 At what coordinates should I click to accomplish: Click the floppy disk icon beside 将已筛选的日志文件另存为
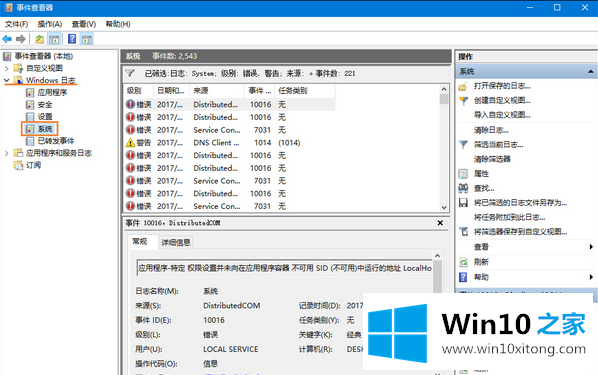tap(463, 203)
